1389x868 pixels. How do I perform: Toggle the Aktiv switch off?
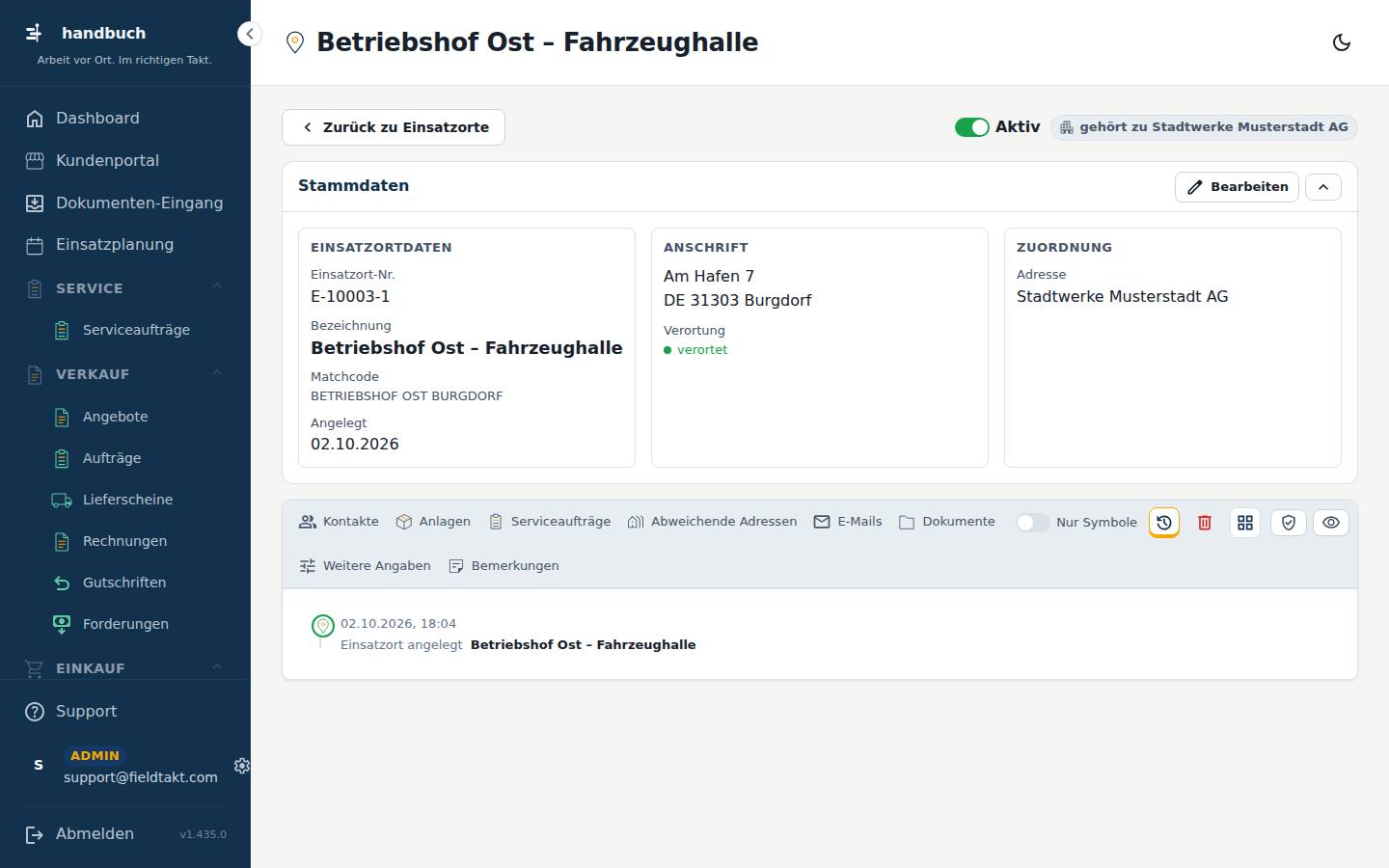[x=971, y=127]
